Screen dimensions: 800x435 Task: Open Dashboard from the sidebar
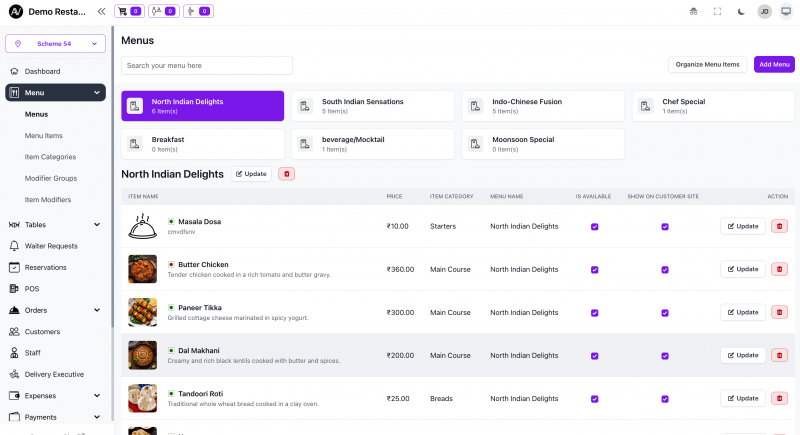(55, 71)
